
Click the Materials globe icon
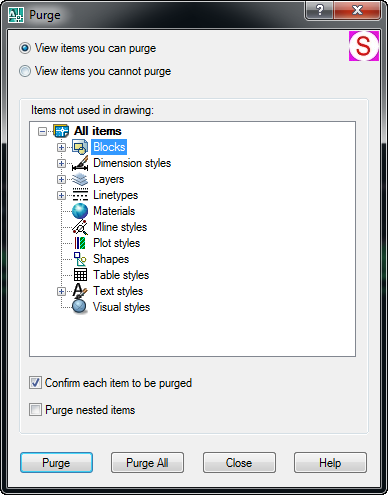click(80, 211)
